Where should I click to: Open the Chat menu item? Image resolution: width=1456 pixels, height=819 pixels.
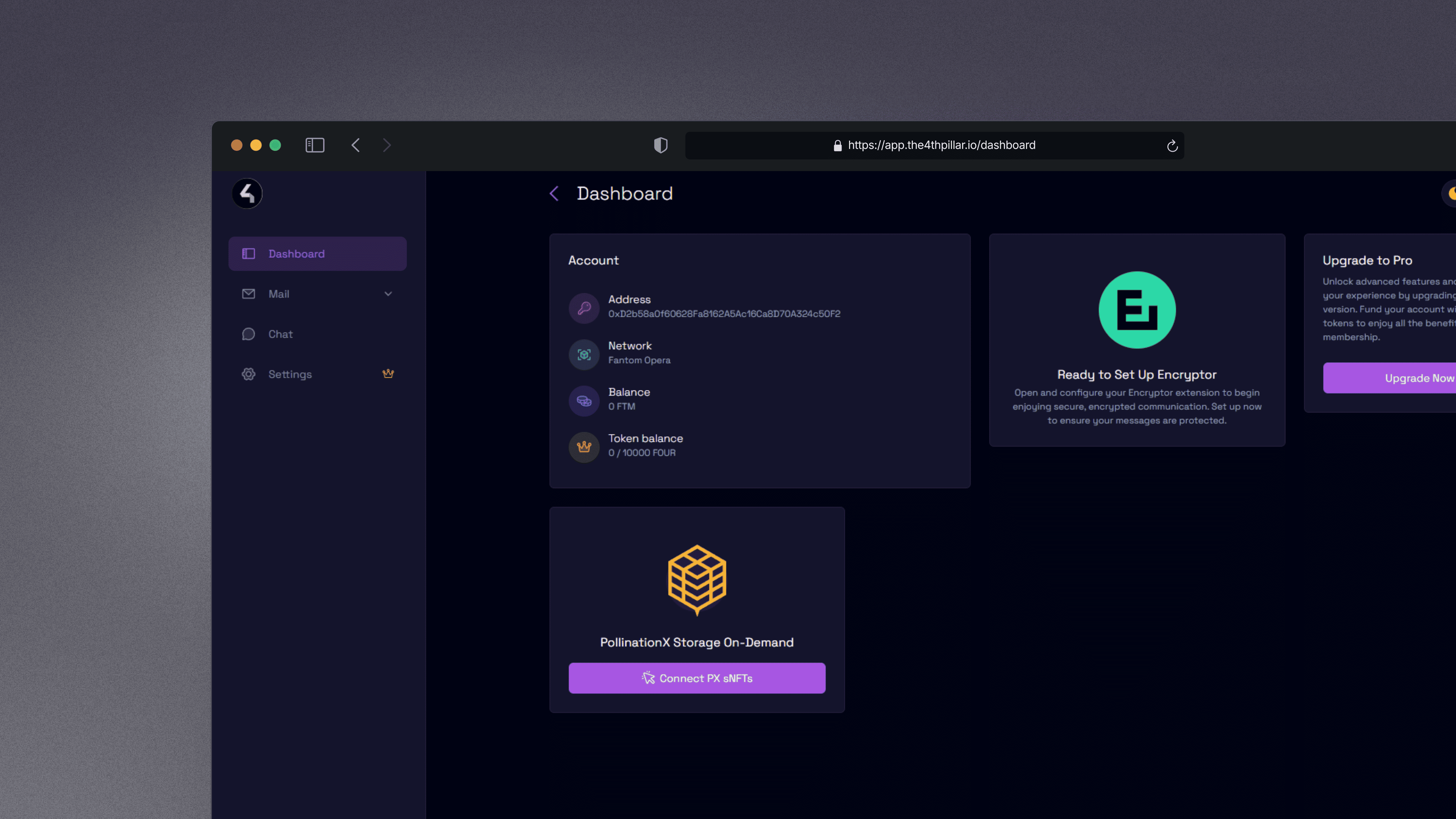(280, 334)
